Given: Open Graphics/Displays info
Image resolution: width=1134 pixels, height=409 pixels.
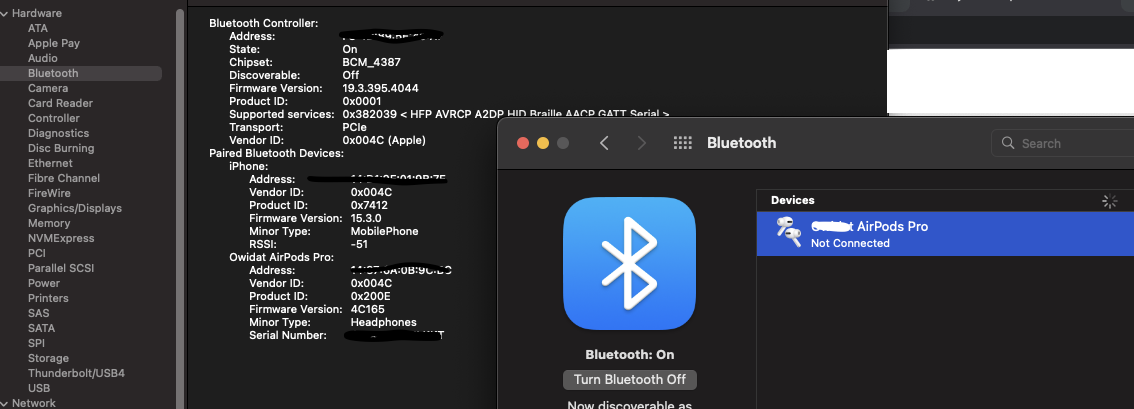Looking at the screenshot, I should 74,208.
